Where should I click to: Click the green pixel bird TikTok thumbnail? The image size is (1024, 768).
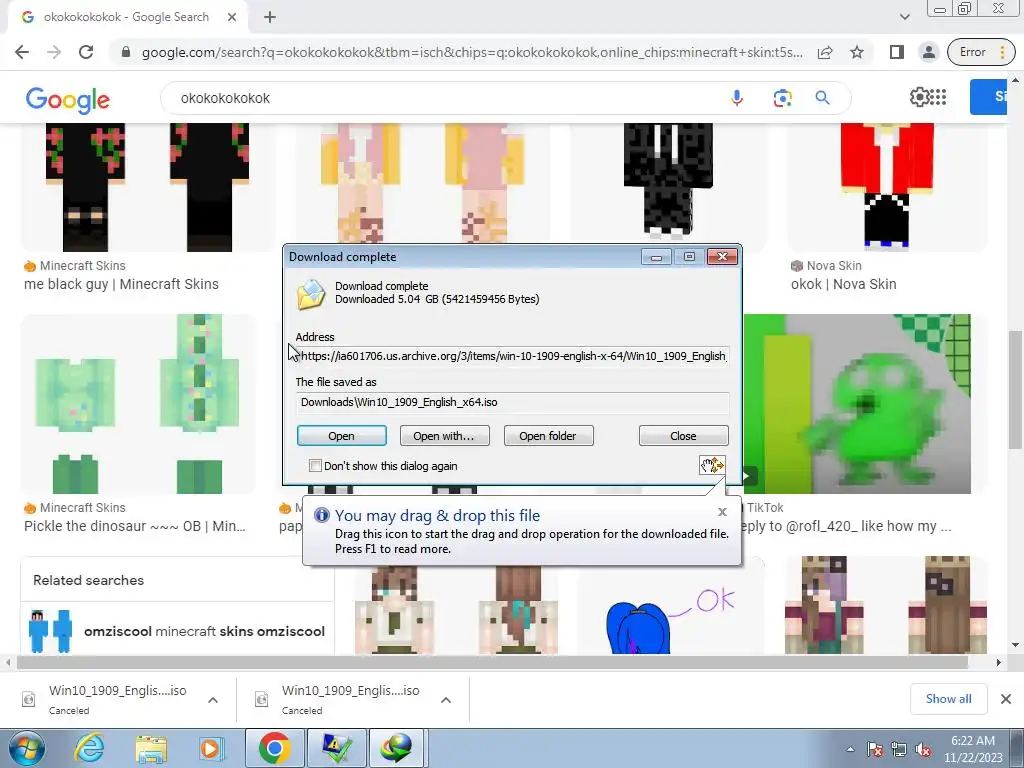coord(857,404)
